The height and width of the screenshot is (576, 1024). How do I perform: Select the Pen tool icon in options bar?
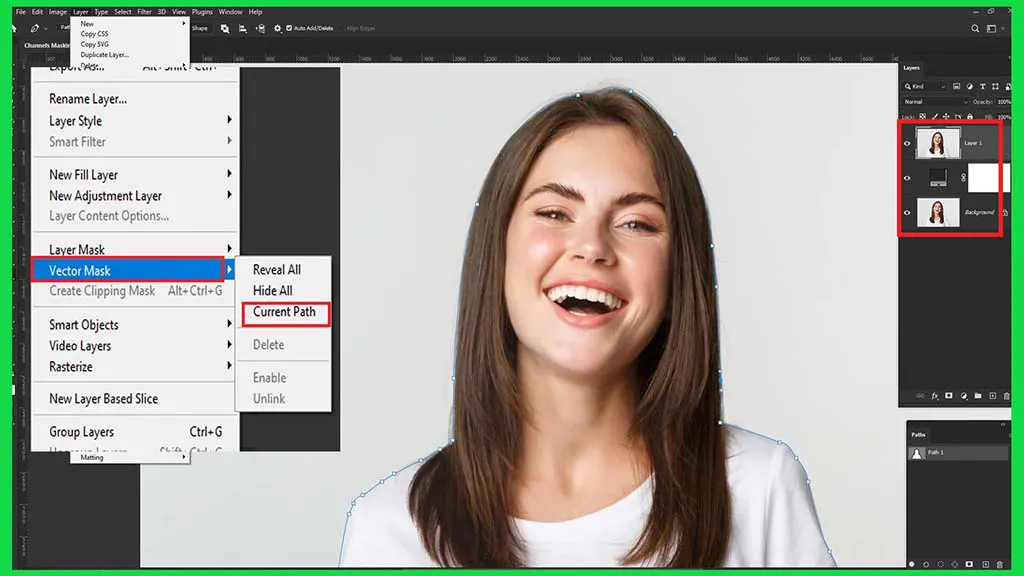click(35, 28)
